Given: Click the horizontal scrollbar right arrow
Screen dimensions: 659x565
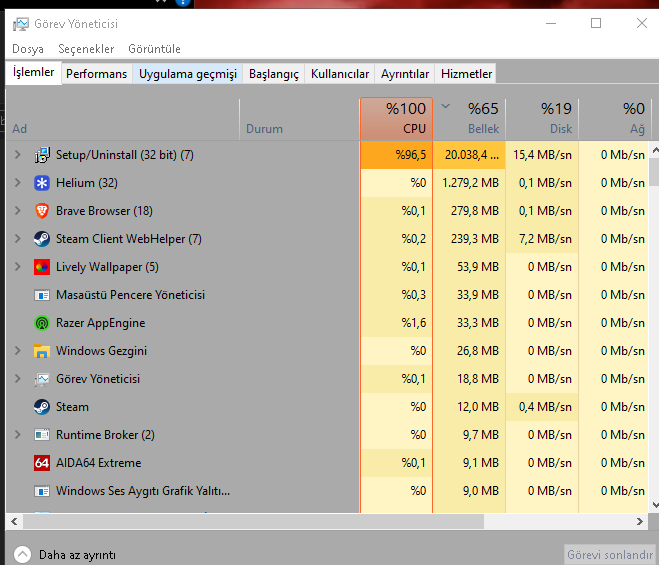Looking at the screenshot, I should pos(640,522).
